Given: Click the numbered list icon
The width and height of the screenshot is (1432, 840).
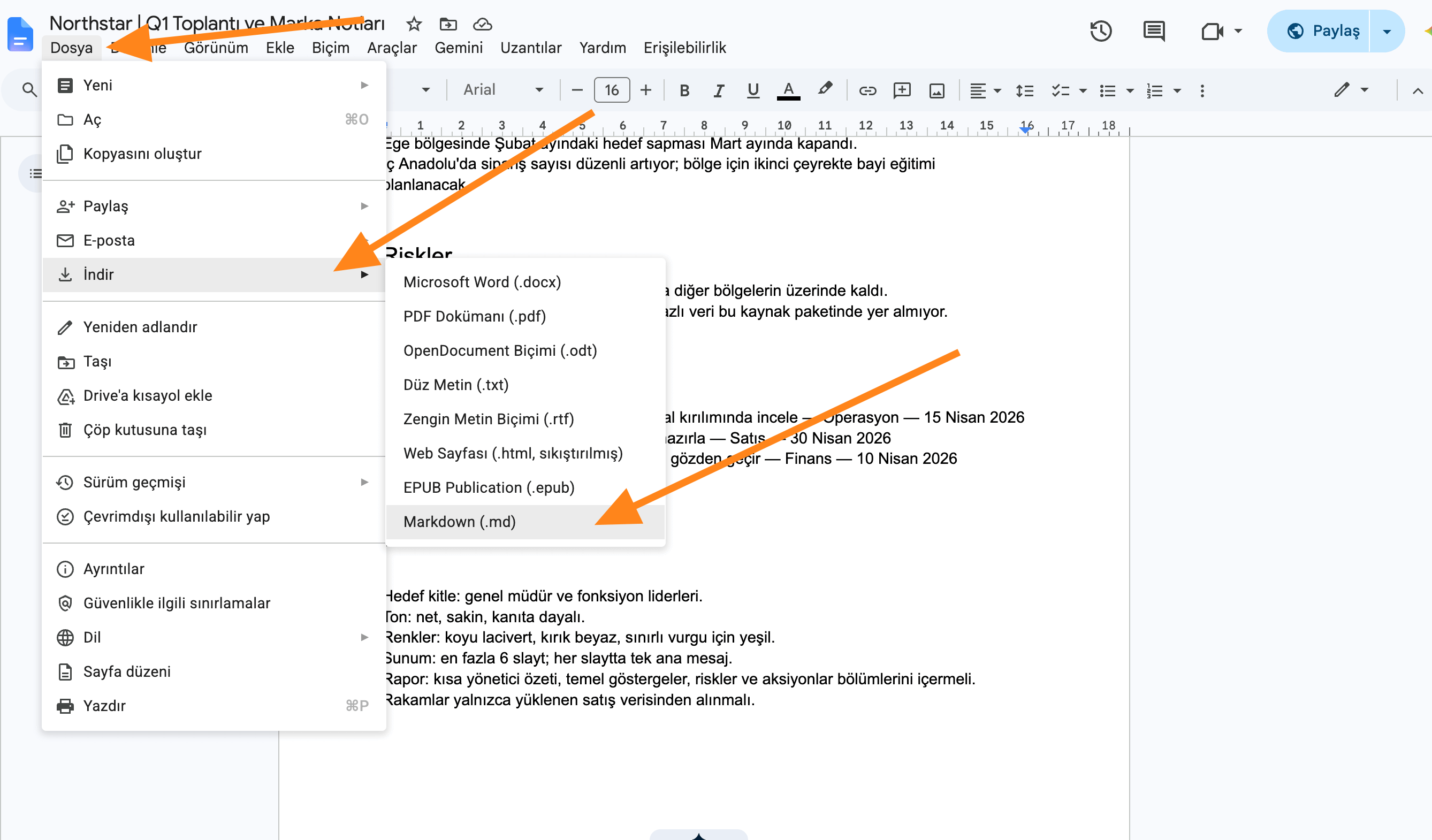Looking at the screenshot, I should tap(1154, 90).
